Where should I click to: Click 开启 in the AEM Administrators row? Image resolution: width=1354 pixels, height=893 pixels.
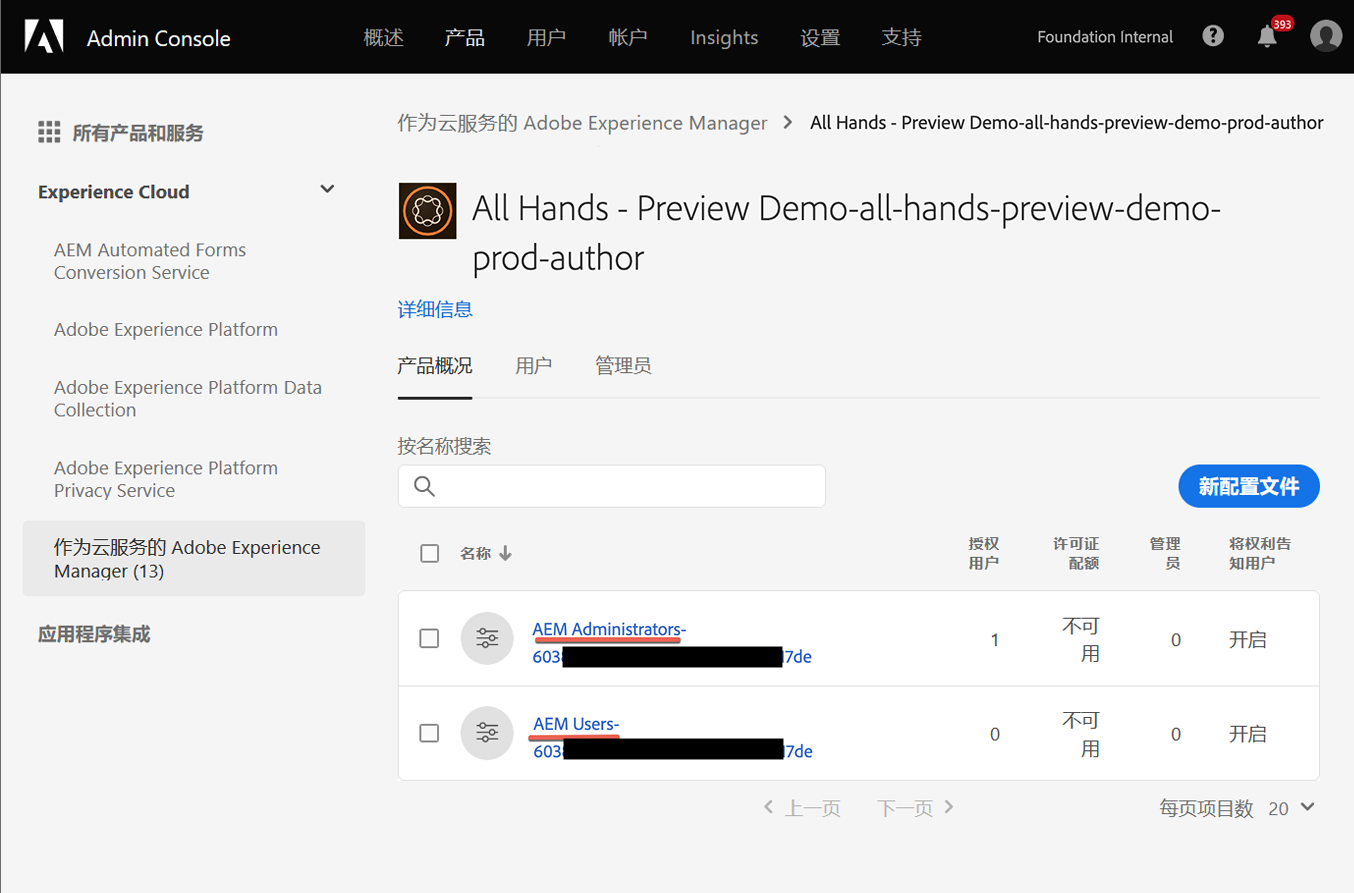point(1248,639)
